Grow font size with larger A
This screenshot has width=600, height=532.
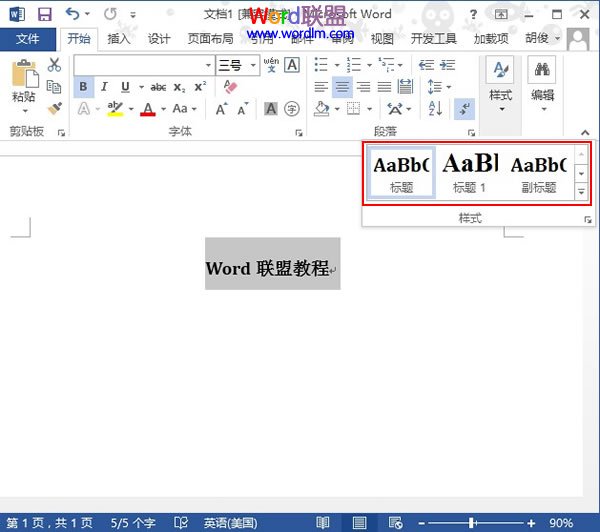[x=222, y=109]
